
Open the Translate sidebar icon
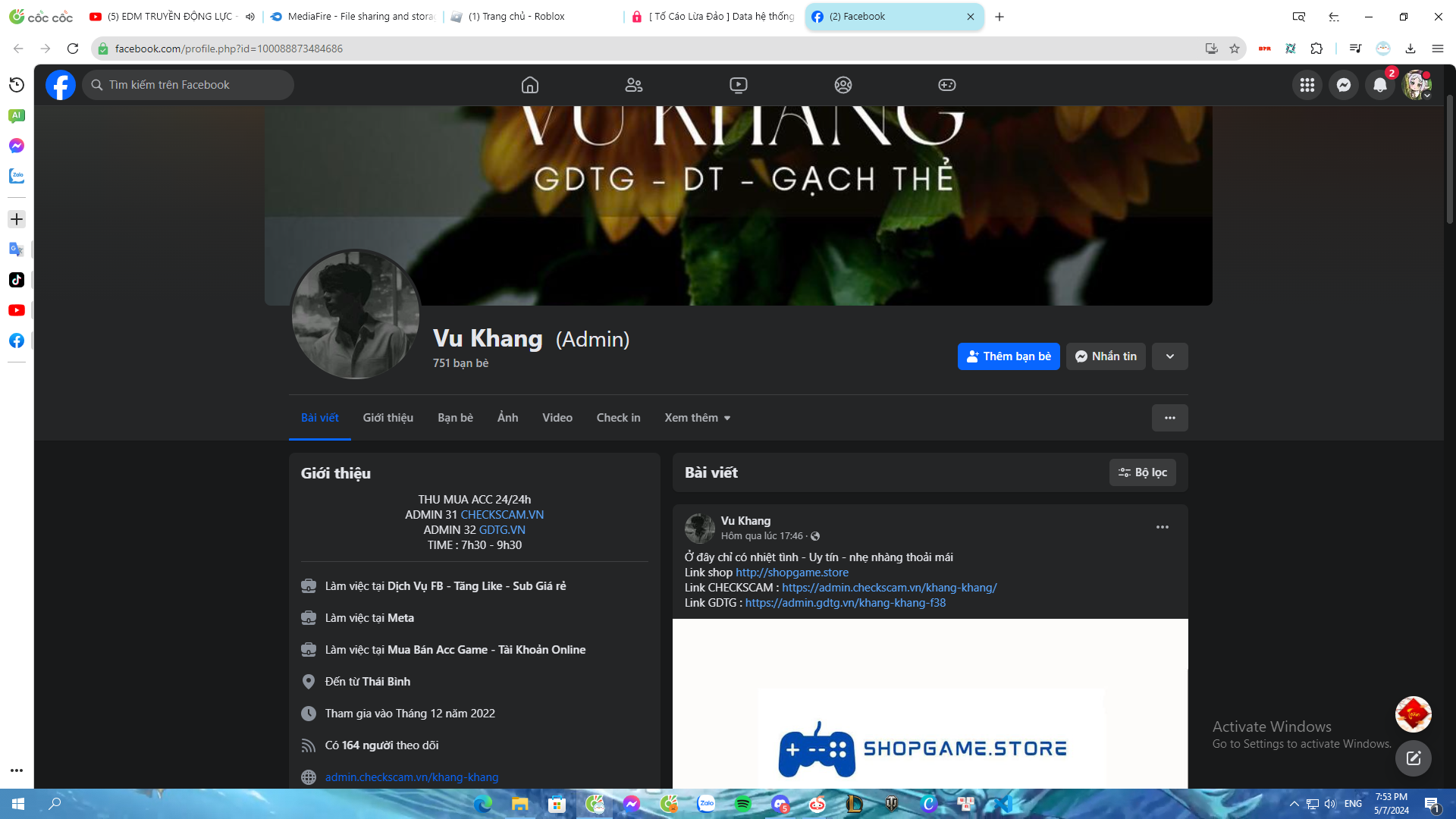[17, 249]
